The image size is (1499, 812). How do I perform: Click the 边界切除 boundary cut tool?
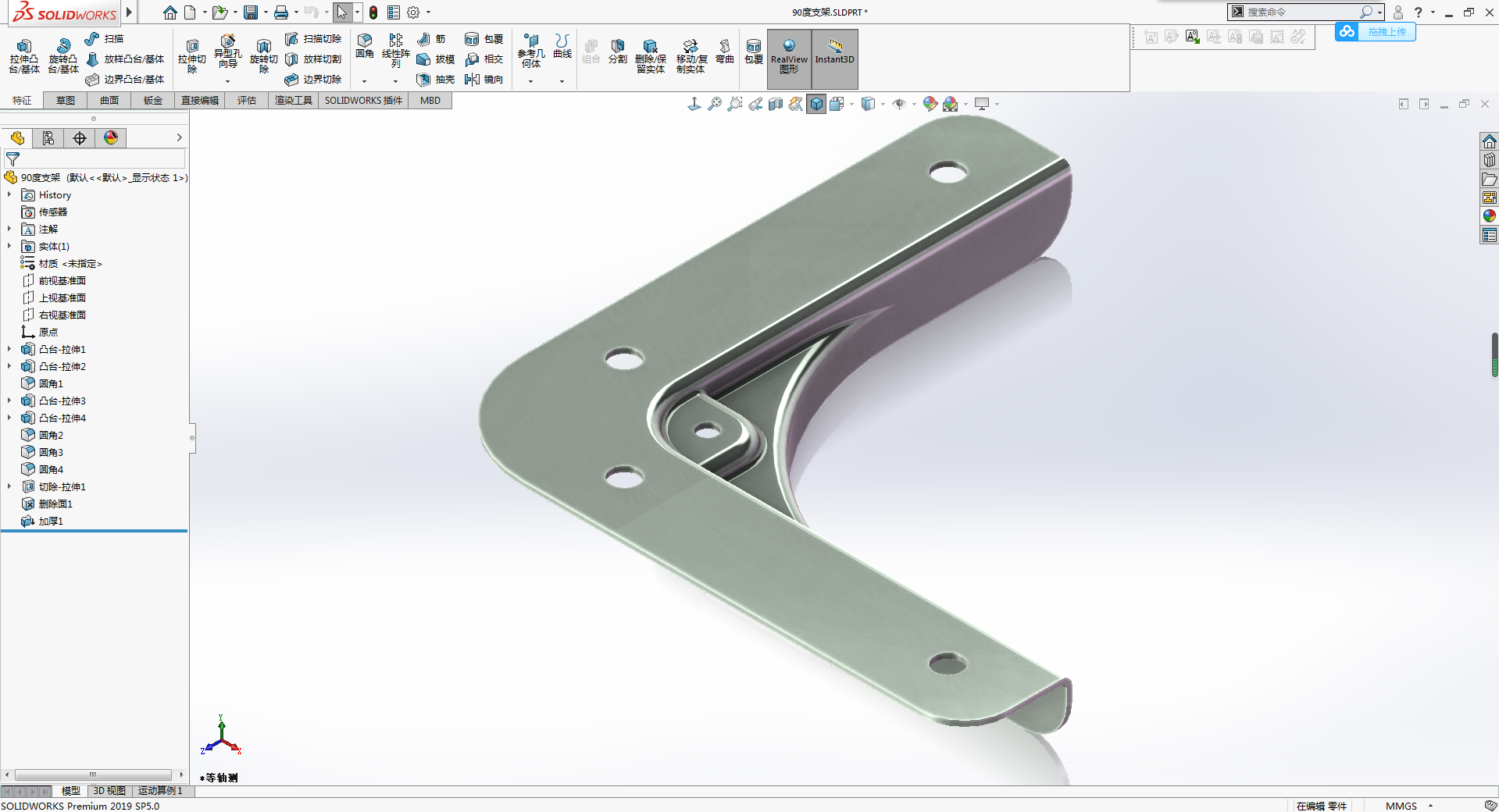312,79
